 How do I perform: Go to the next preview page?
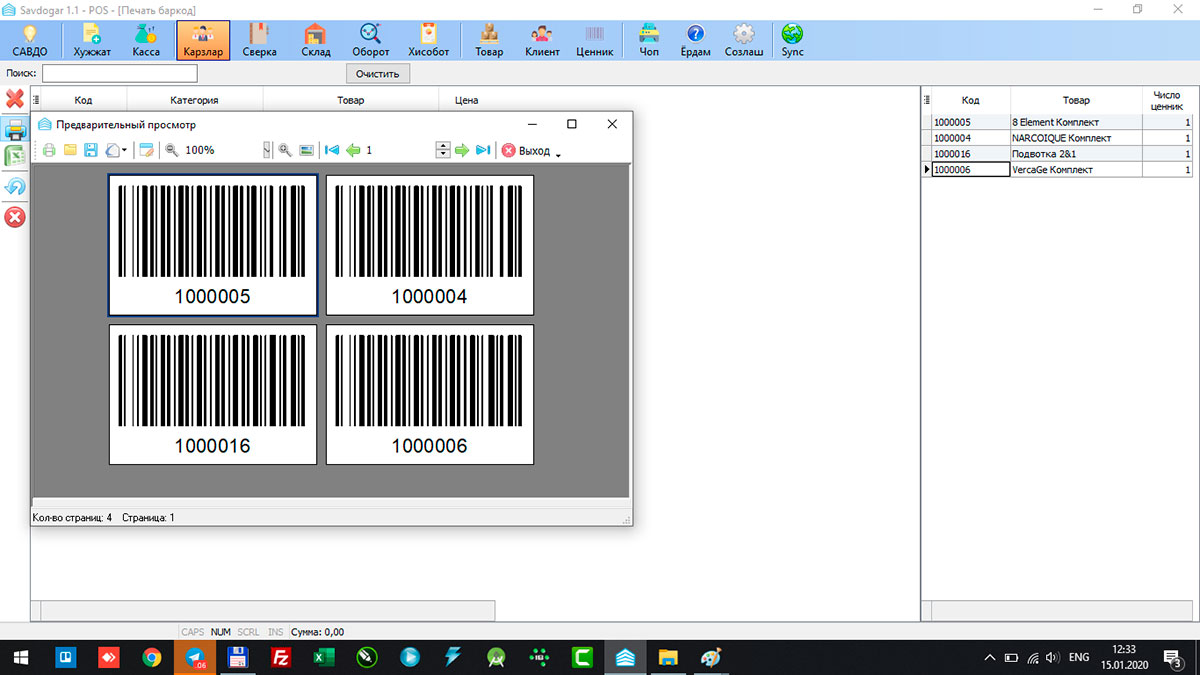(x=462, y=150)
